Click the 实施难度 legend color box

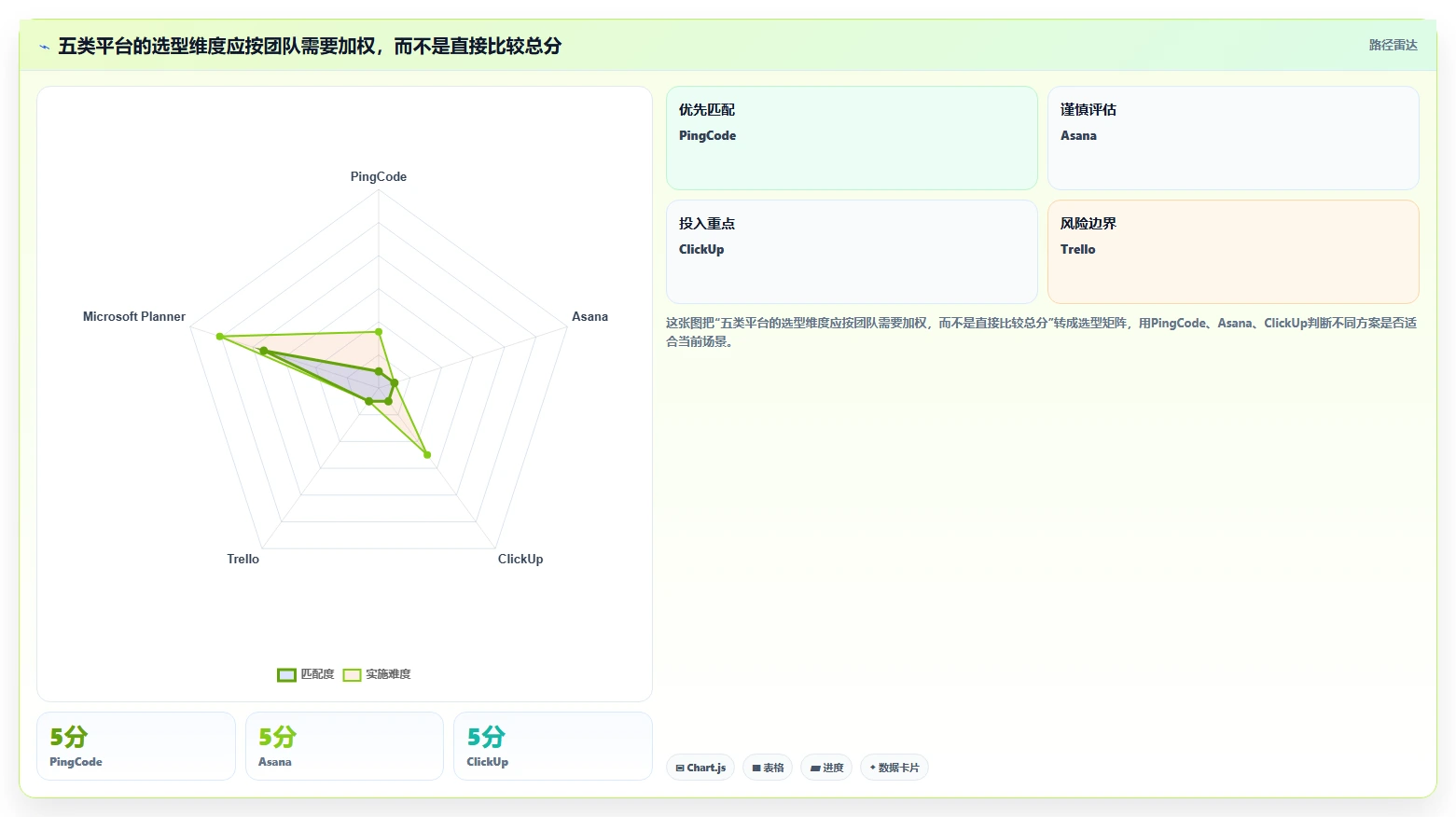[352, 675]
